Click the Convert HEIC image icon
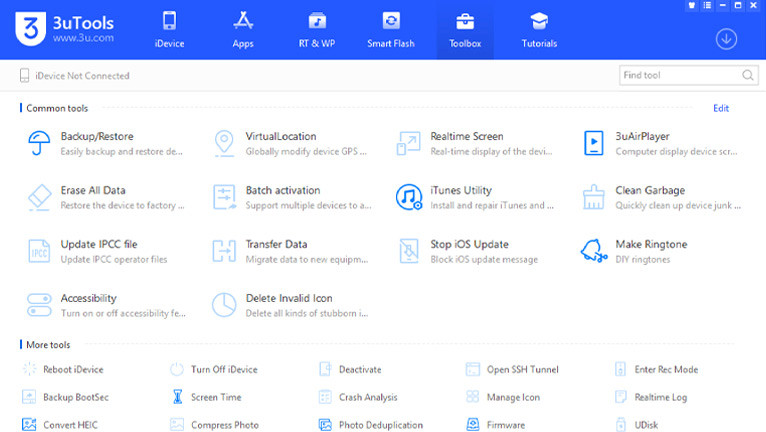The image size is (766, 432). click(29, 424)
